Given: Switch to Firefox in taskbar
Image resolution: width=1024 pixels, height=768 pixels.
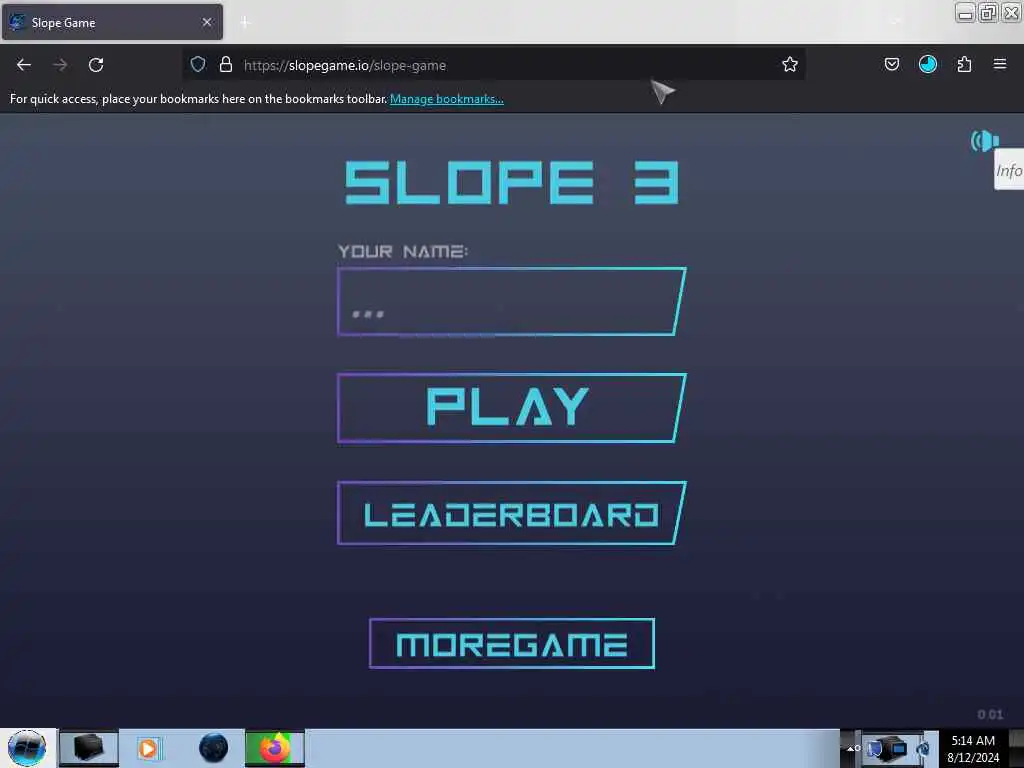Looking at the screenshot, I should [x=275, y=748].
